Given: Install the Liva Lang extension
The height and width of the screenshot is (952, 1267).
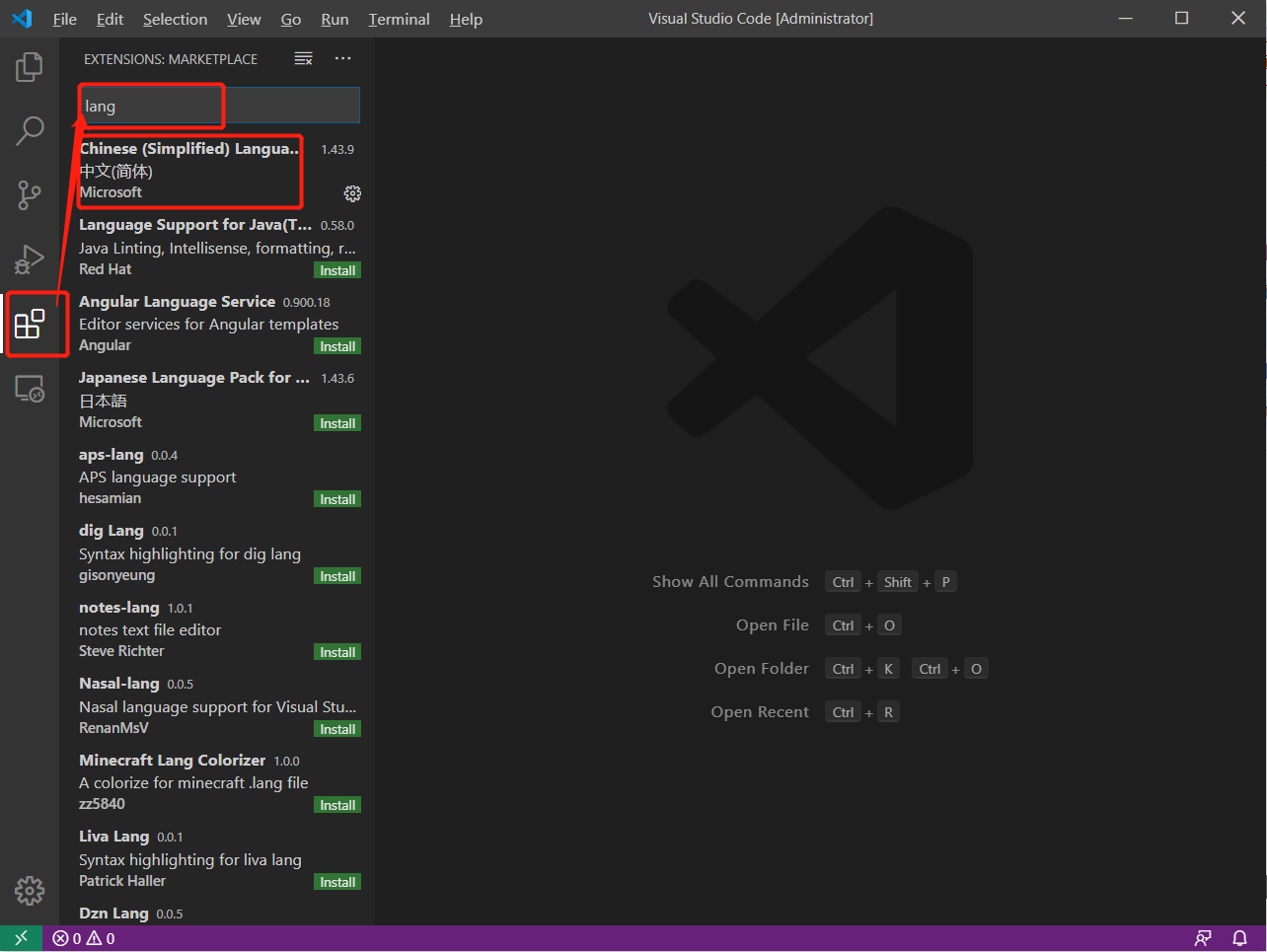Looking at the screenshot, I should point(337,882).
